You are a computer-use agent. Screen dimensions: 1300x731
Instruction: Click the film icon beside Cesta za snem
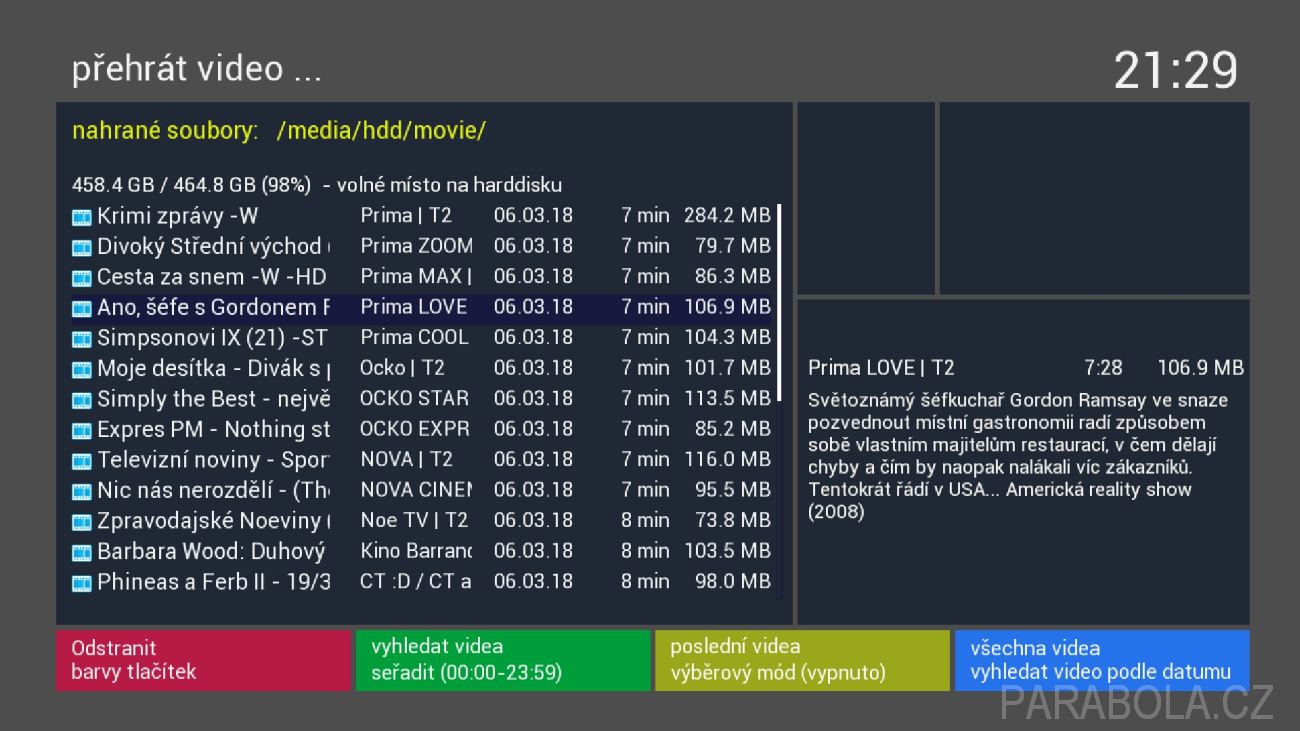click(81, 278)
